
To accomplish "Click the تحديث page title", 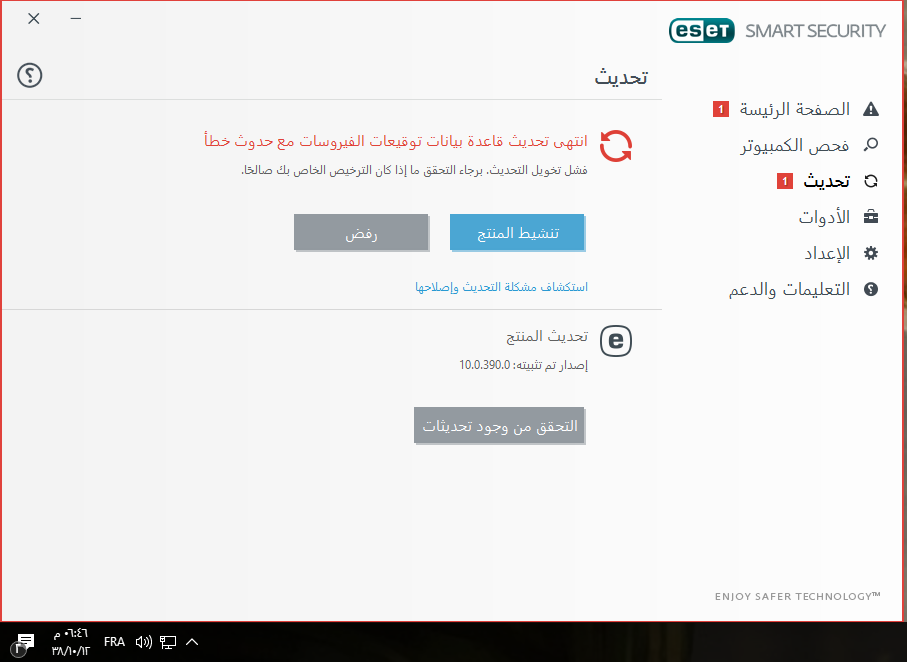I will point(621,77).
